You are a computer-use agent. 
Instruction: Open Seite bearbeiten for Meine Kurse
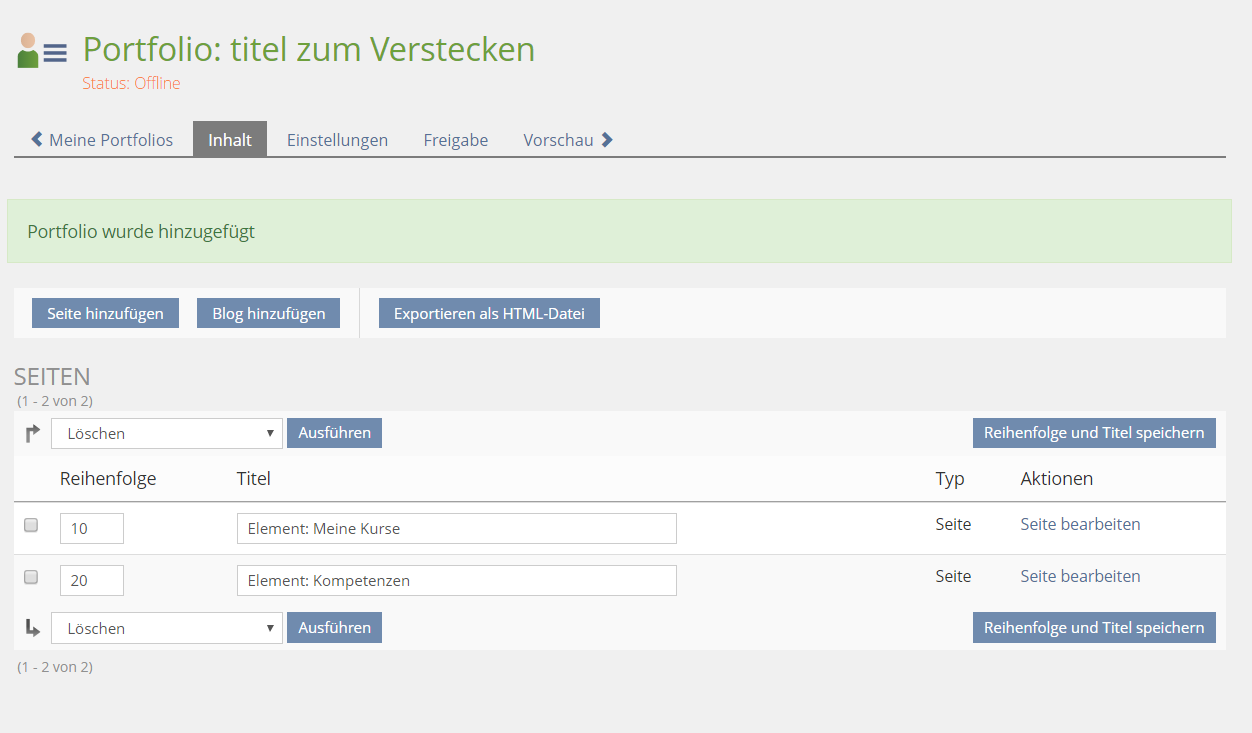(x=1080, y=524)
